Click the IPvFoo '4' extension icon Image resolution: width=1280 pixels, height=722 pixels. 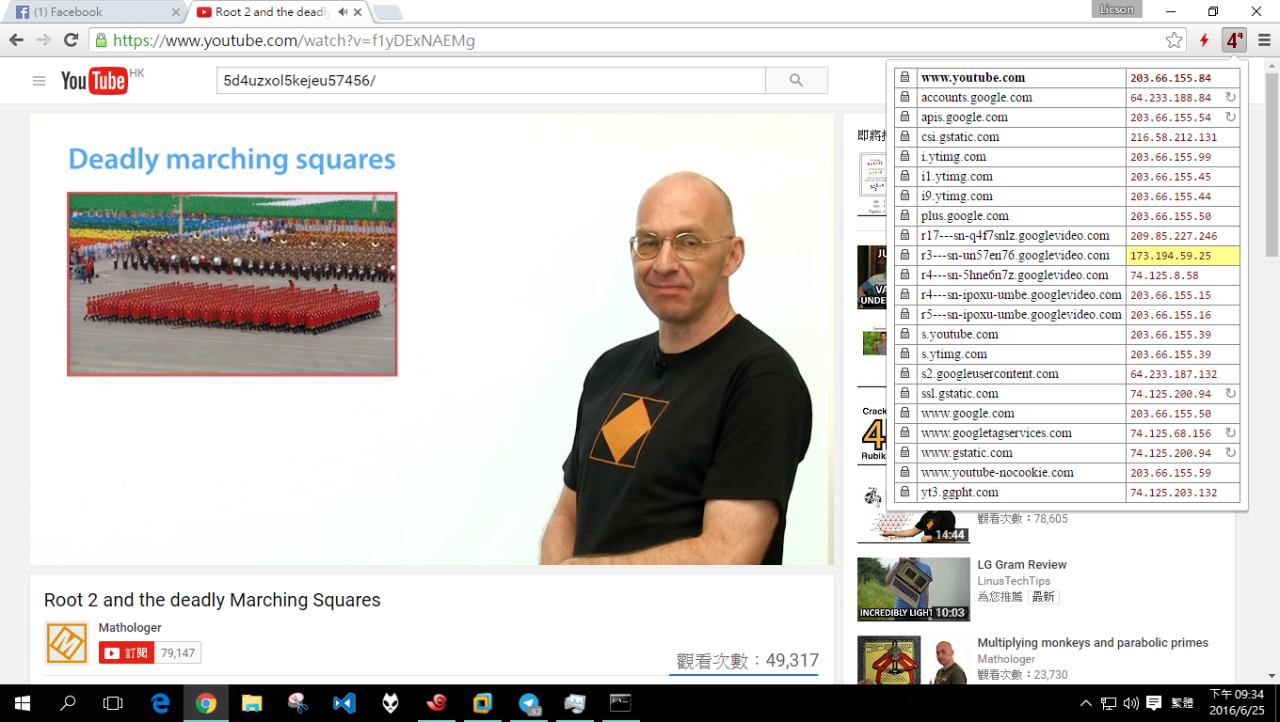1235,40
